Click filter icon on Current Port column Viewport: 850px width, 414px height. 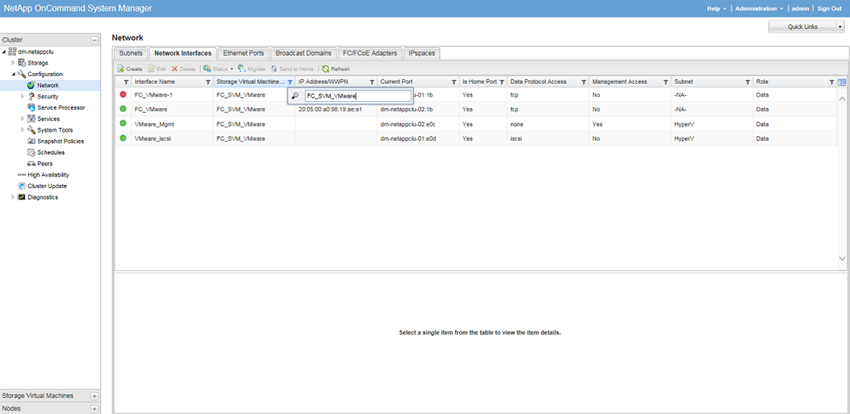pyautogui.click(x=454, y=82)
